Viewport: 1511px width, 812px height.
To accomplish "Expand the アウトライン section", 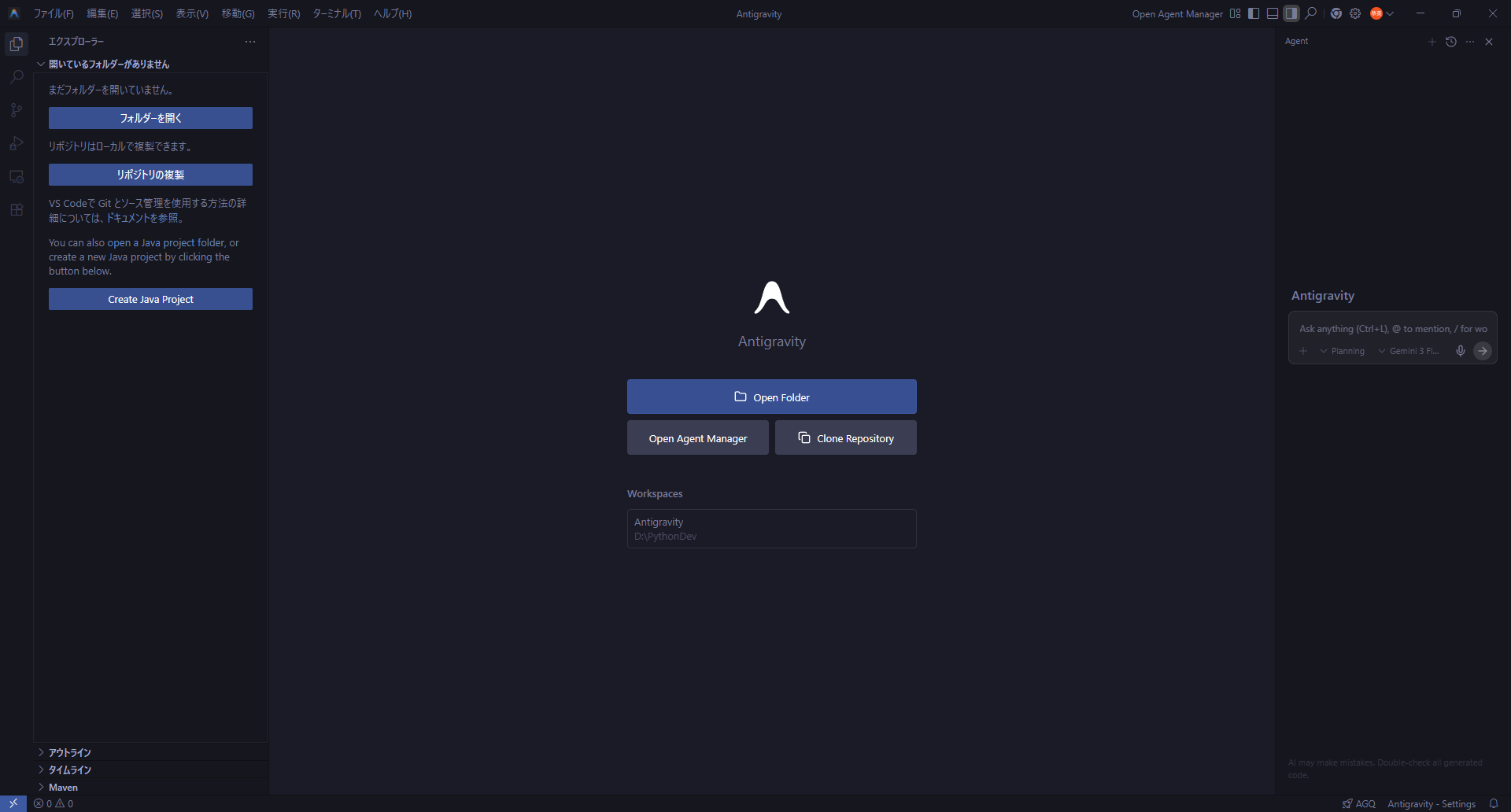I will tap(150, 752).
